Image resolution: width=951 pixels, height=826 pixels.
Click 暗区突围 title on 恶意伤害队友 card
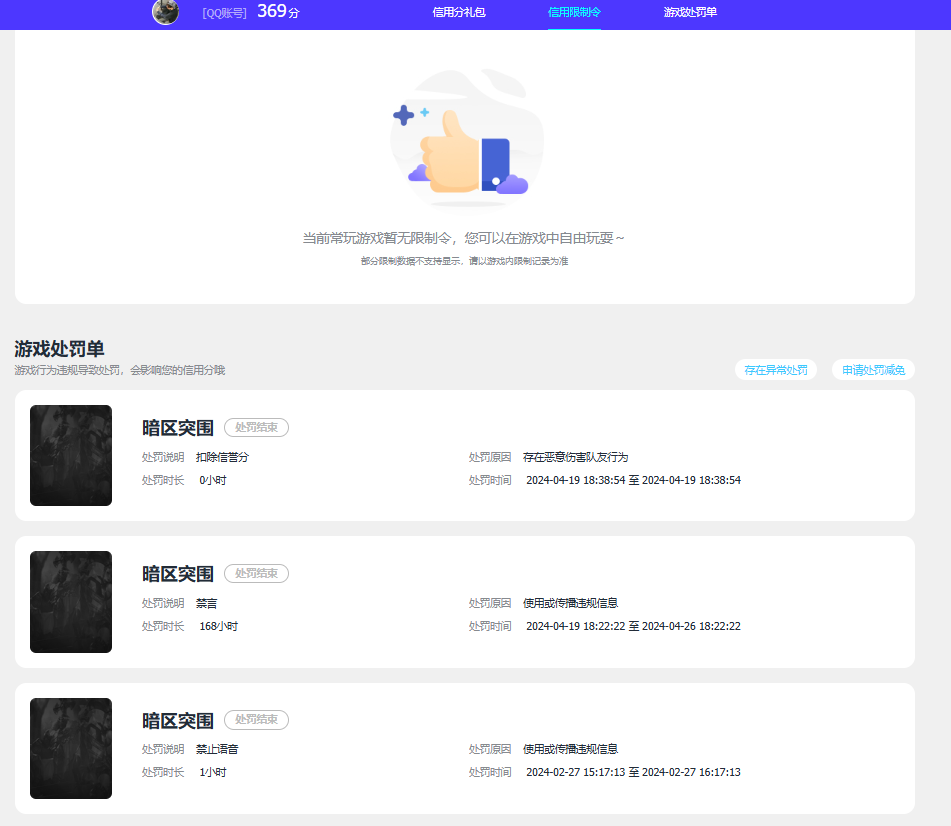(178, 428)
